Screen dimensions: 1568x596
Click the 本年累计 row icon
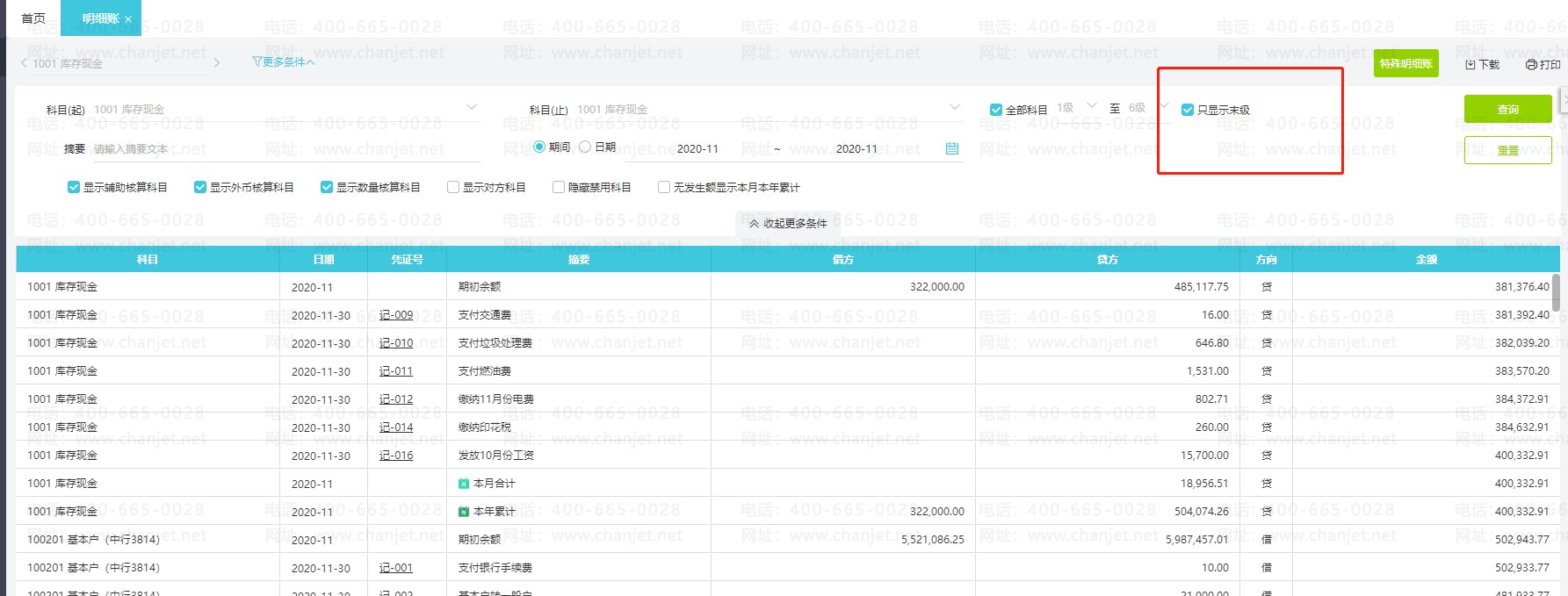(x=464, y=512)
